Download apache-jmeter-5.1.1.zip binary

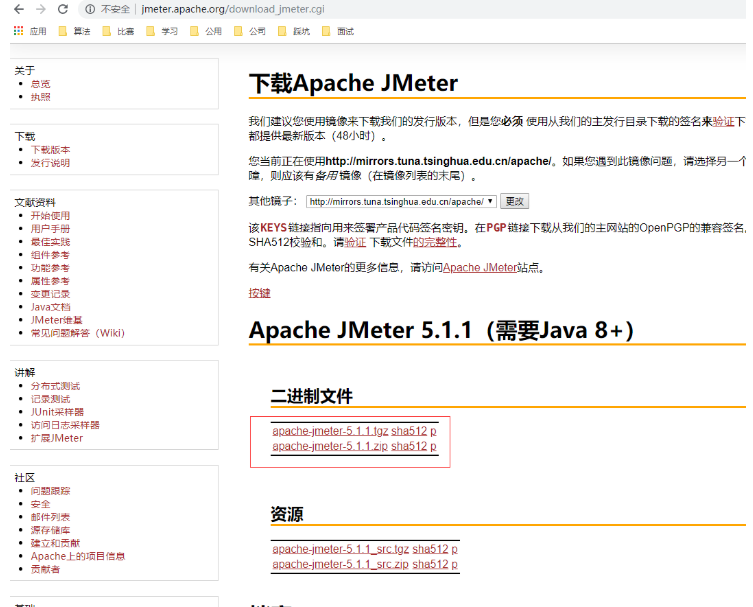click(330, 446)
